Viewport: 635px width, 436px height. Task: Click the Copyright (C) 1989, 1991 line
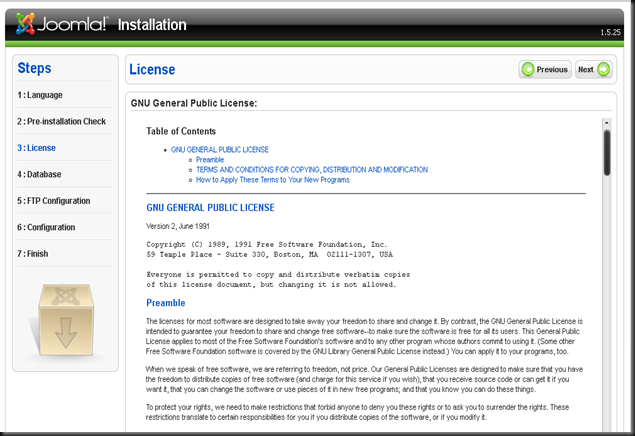click(267, 245)
